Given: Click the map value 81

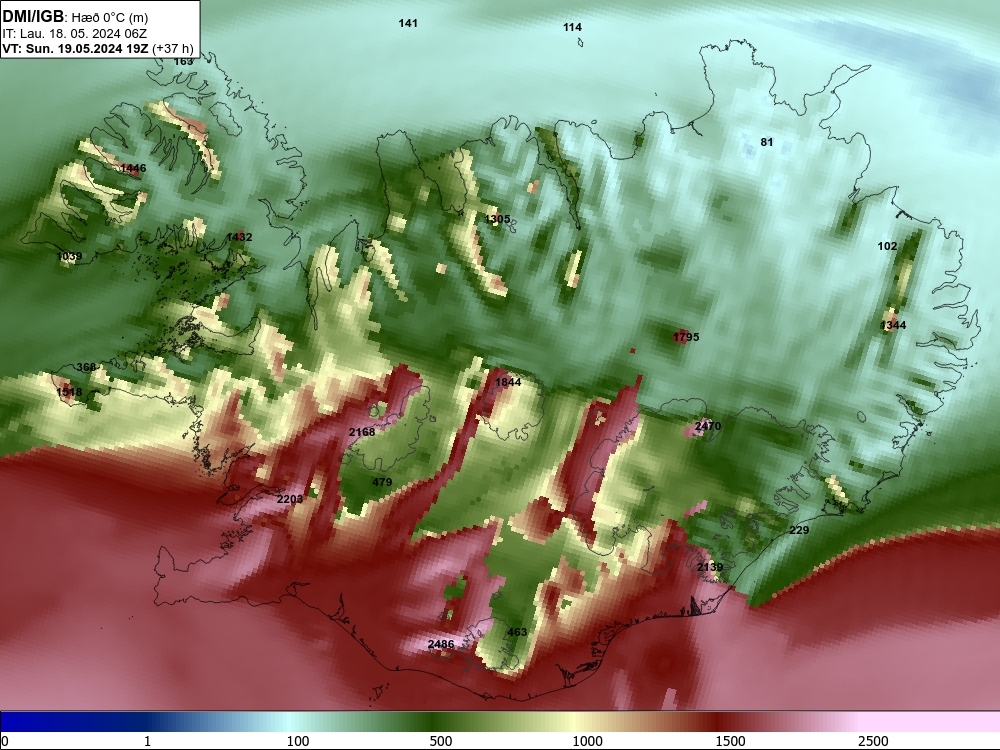Looking at the screenshot, I should [767, 142].
